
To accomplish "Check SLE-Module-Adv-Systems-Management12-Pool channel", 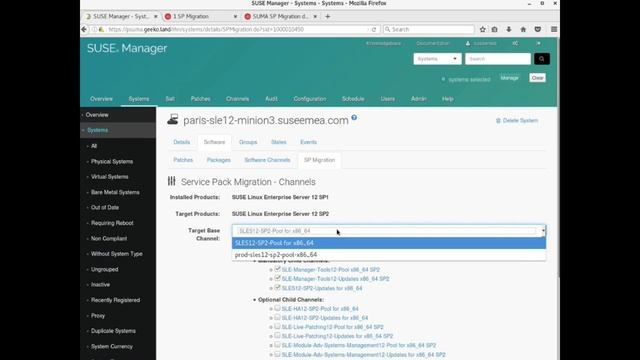I will pos(278,344).
